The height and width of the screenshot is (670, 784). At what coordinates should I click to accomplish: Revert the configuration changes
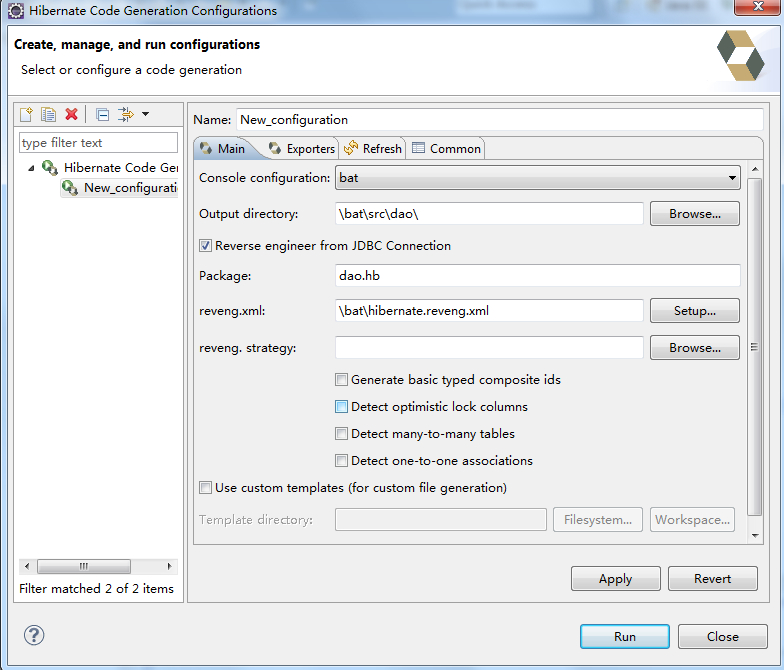coord(712,578)
